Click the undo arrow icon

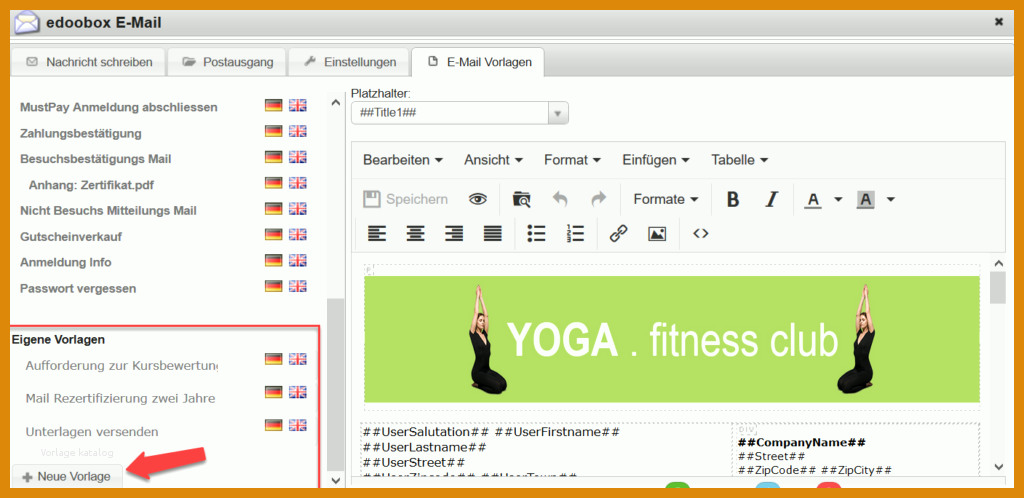(560, 199)
